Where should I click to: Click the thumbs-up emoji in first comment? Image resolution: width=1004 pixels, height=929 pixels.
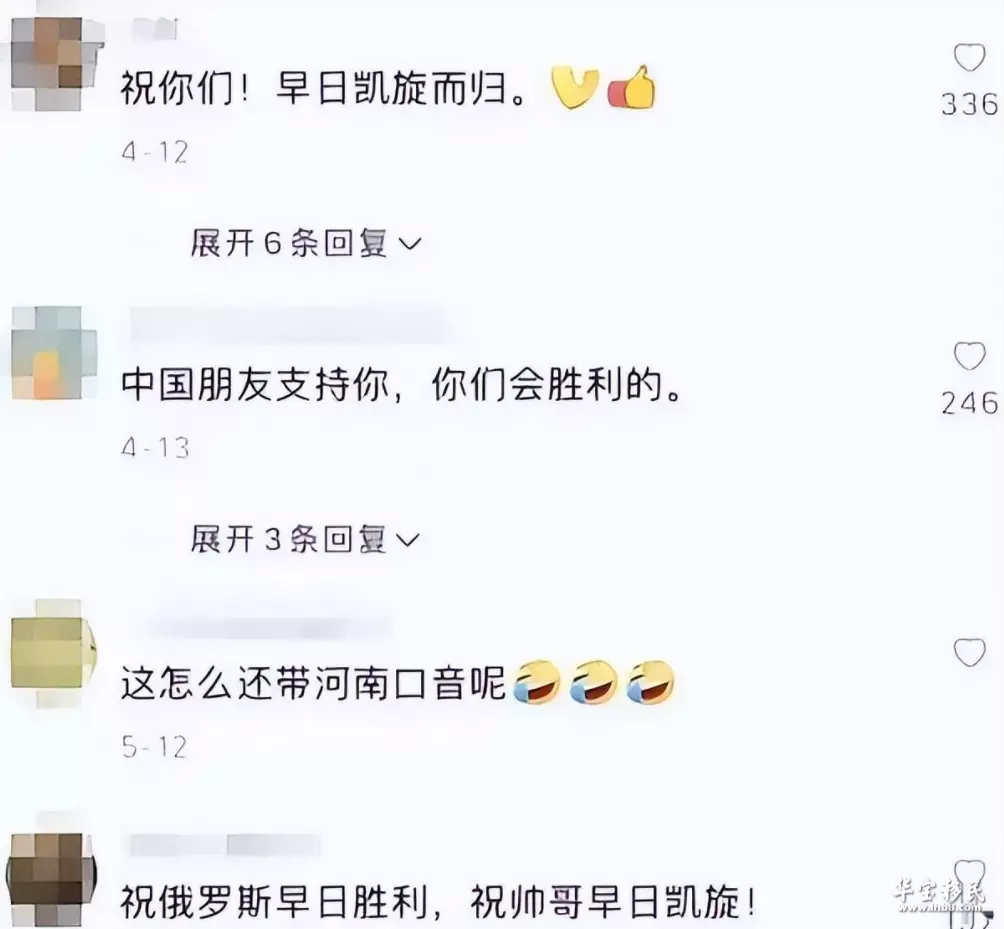[x=632, y=87]
